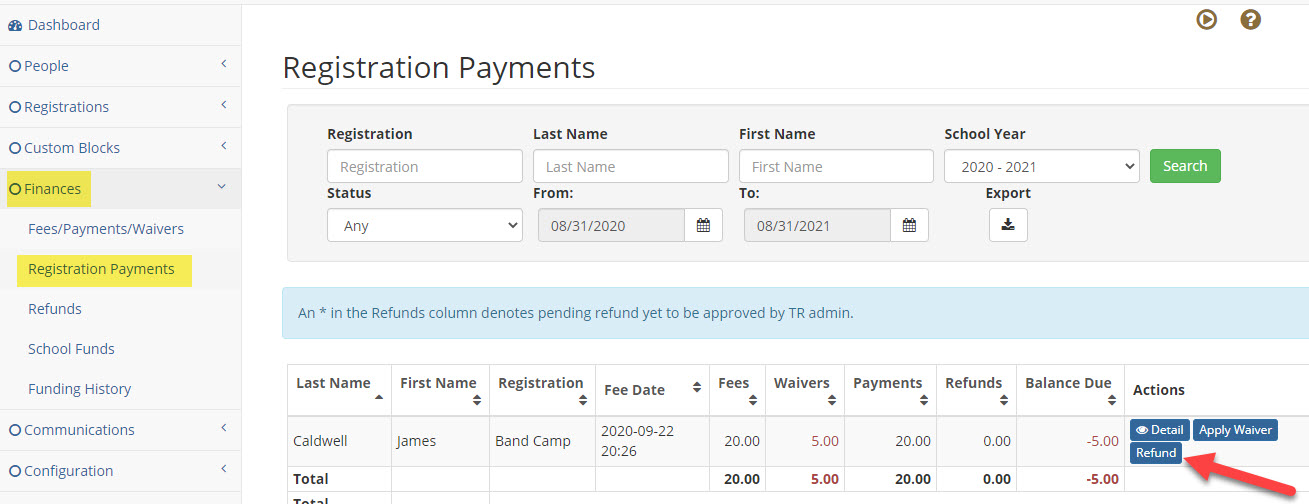
Task: Click the Dashboard gauge icon
Action: [x=15, y=25]
